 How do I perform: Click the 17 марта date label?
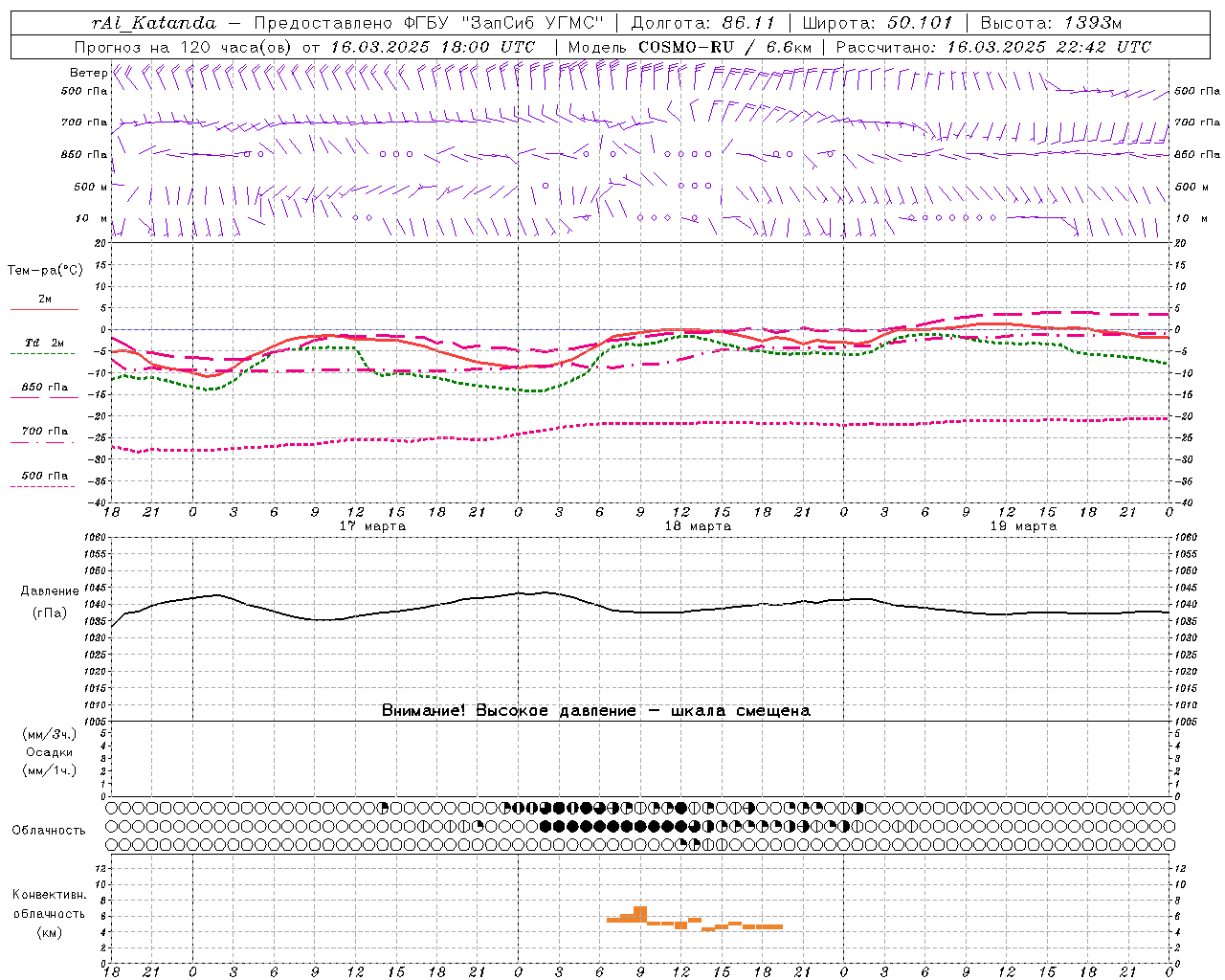[x=372, y=526]
